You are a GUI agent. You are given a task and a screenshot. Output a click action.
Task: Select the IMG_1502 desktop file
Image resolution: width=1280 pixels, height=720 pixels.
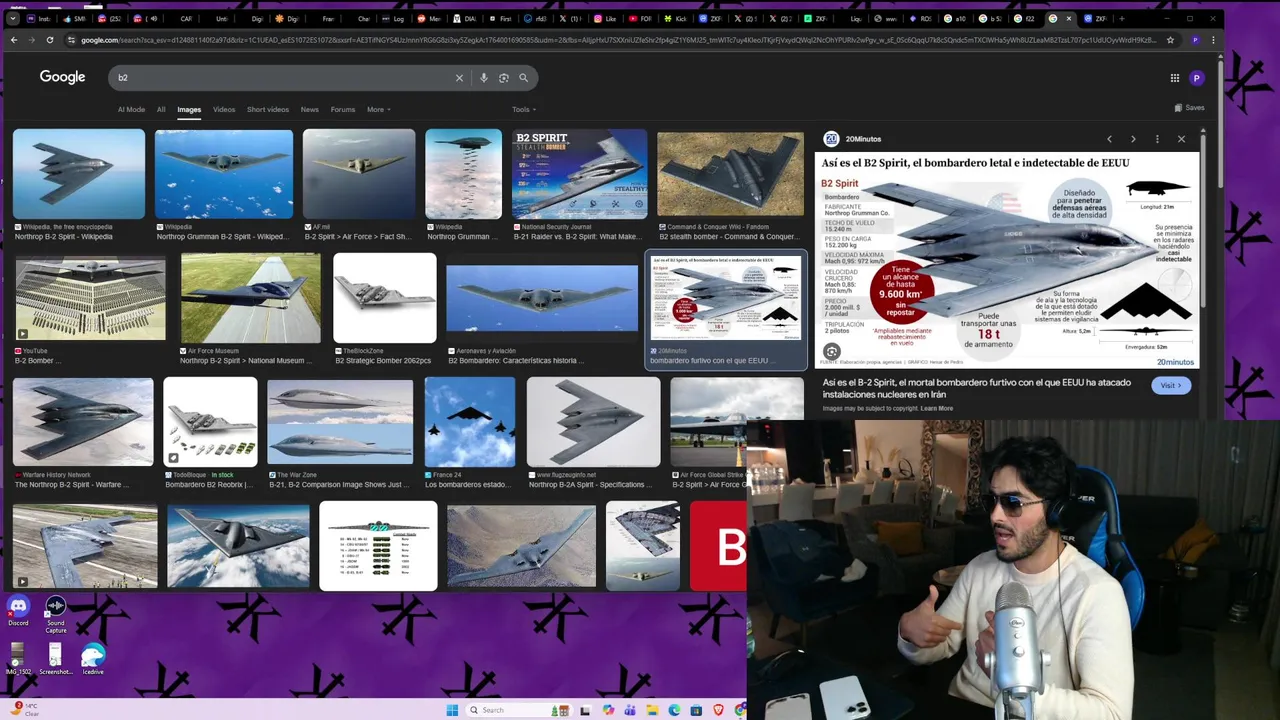point(18,660)
